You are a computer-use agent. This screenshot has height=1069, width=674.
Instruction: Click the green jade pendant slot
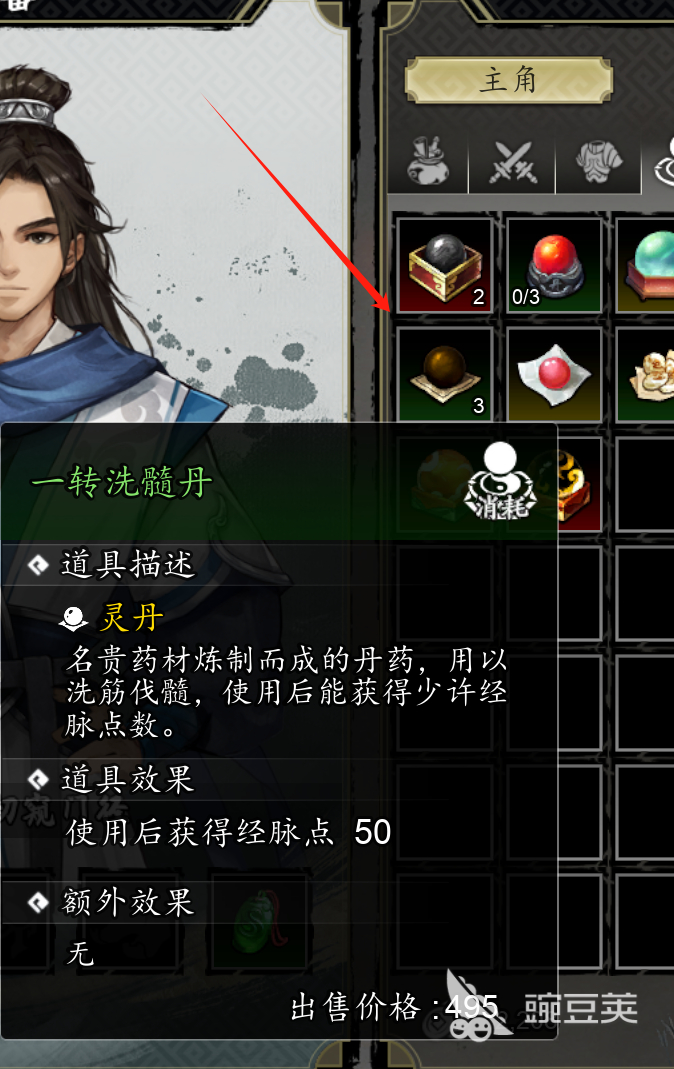pyautogui.click(x=258, y=922)
